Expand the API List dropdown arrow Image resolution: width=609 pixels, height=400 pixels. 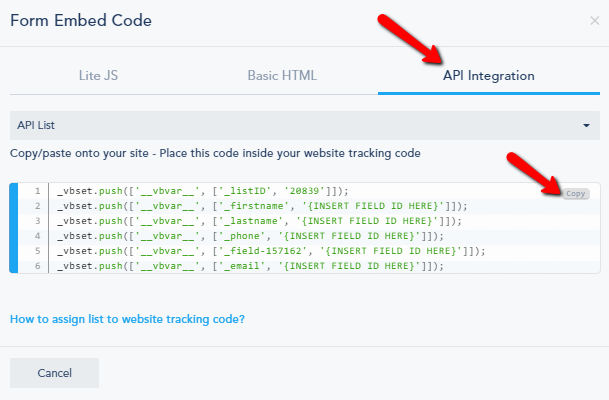[586, 126]
